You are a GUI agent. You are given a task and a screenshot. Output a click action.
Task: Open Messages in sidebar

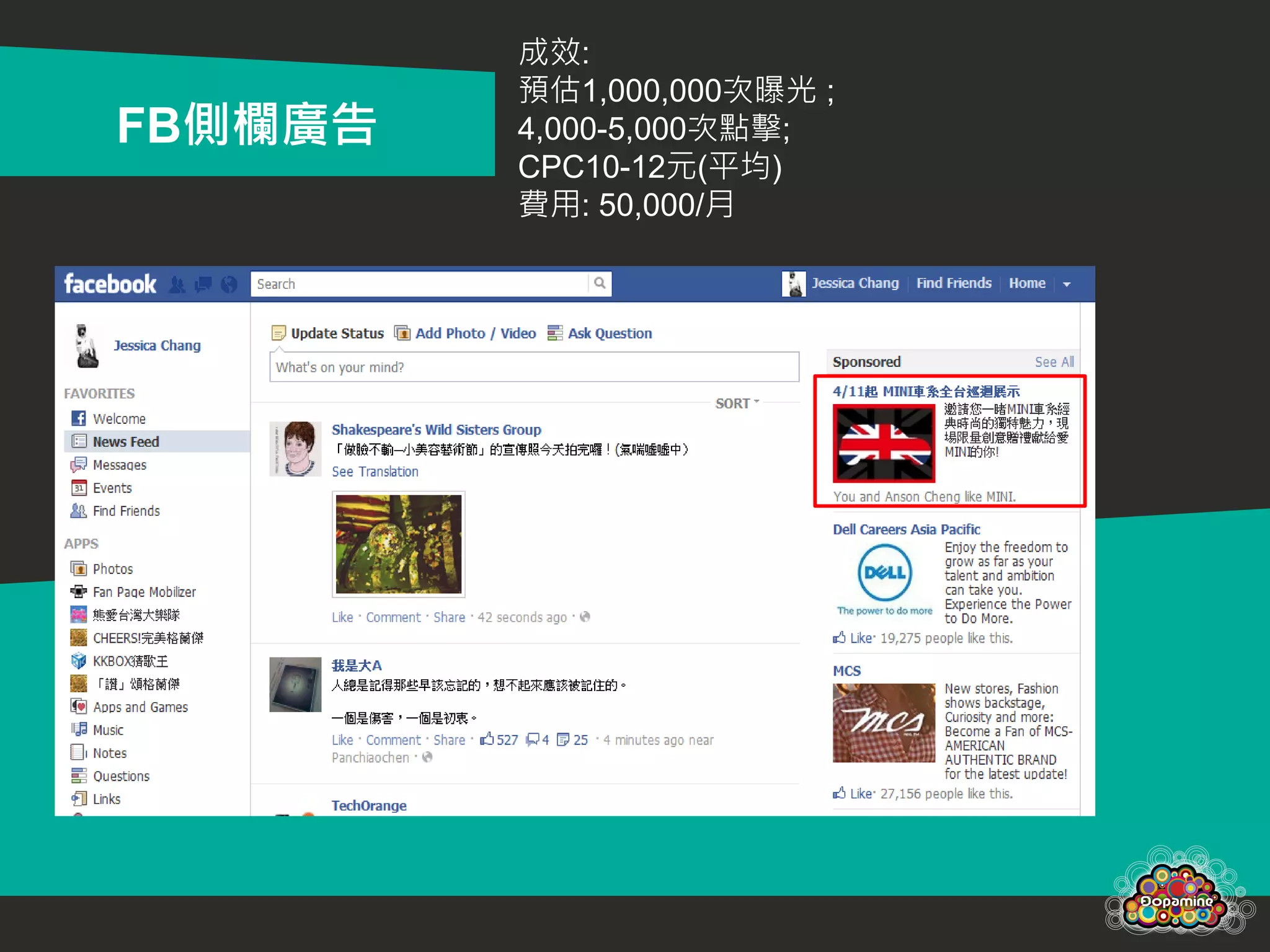tap(109, 465)
